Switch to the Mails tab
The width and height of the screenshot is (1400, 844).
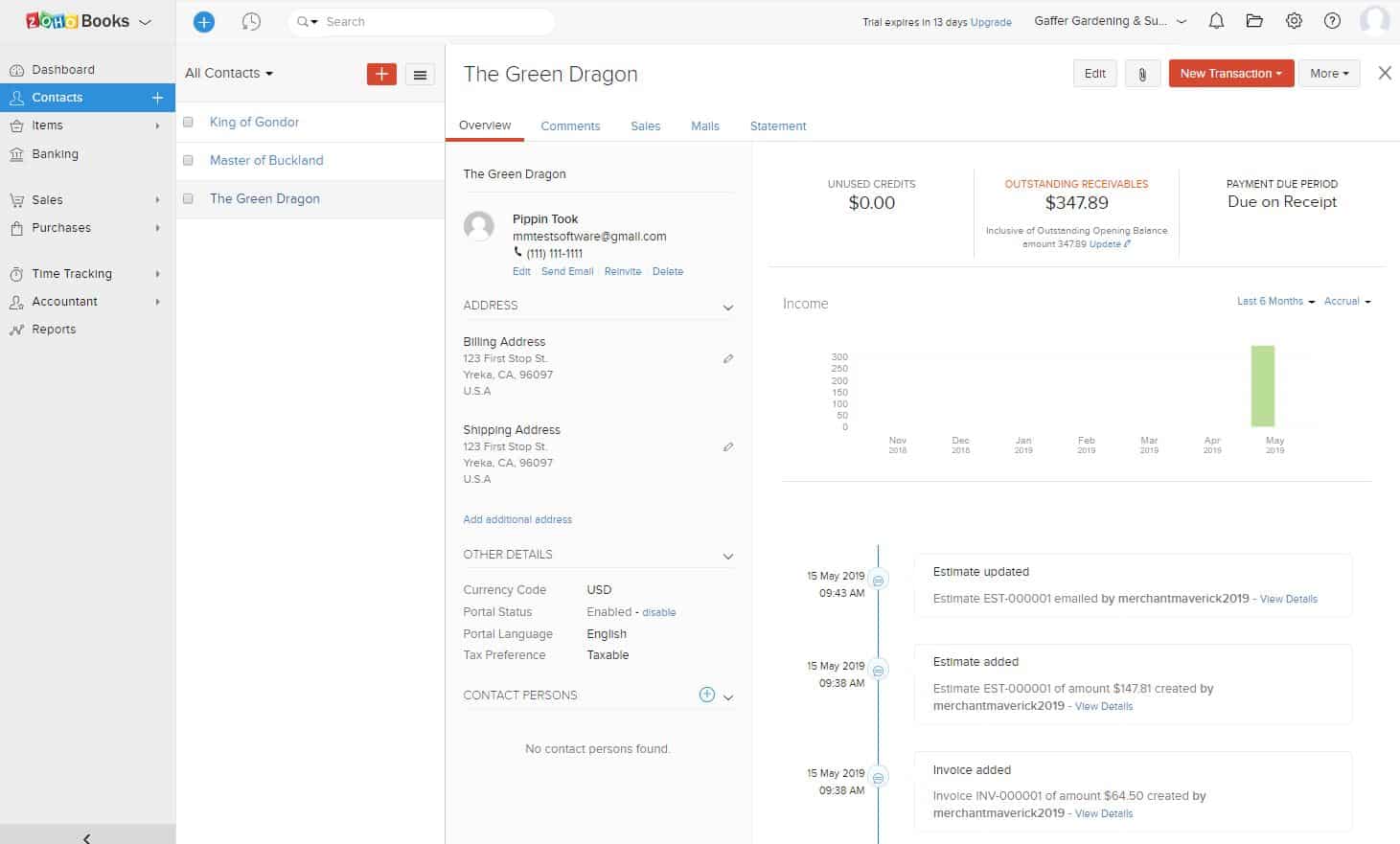pyautogui.click(x=705, y=125)
